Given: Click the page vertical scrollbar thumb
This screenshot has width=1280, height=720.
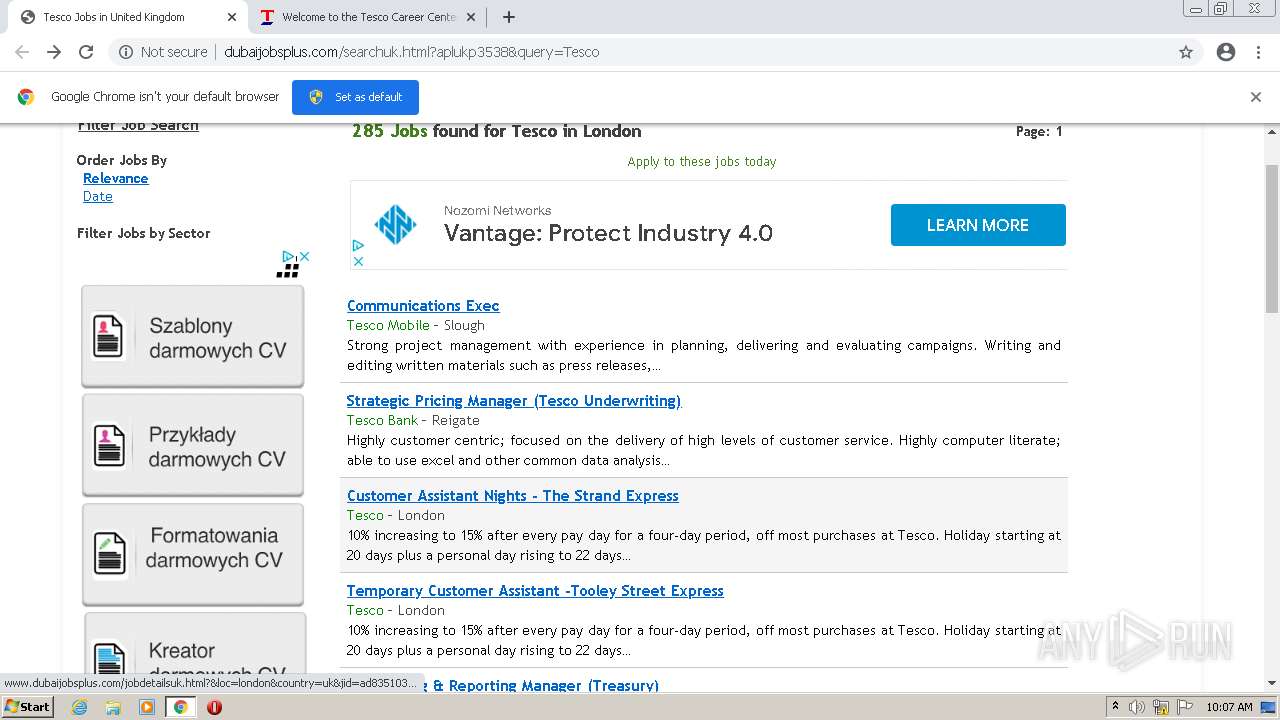Looking at the screenshot, I should [1272, 240].
